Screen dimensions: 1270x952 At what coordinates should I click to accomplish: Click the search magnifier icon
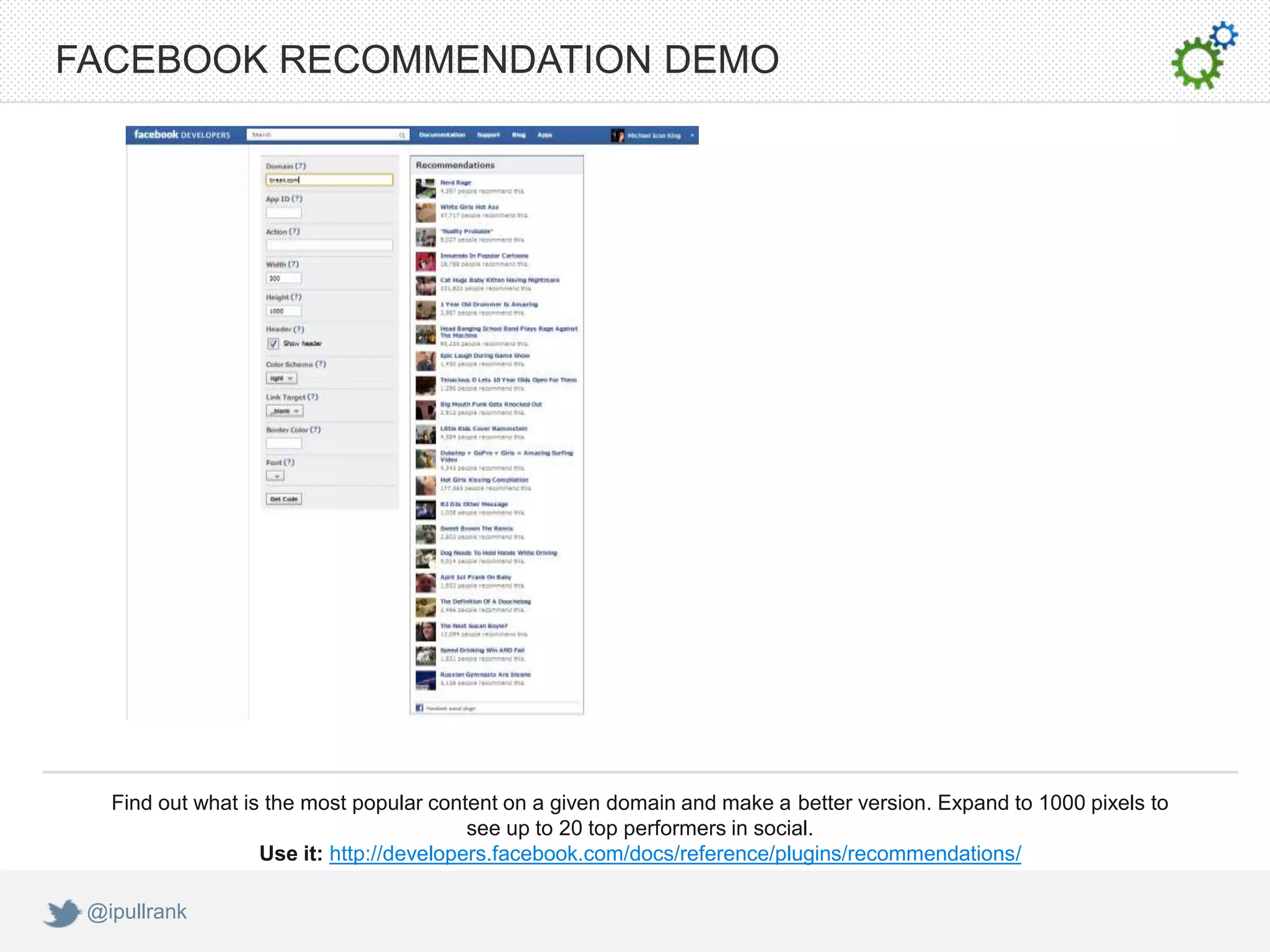(x=402, y=135)
